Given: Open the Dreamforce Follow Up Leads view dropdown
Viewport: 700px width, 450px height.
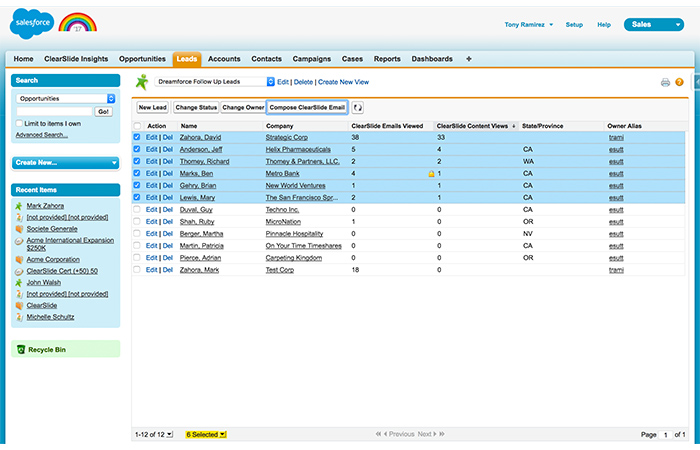Looking at the screenshot, I should point(215,82).
